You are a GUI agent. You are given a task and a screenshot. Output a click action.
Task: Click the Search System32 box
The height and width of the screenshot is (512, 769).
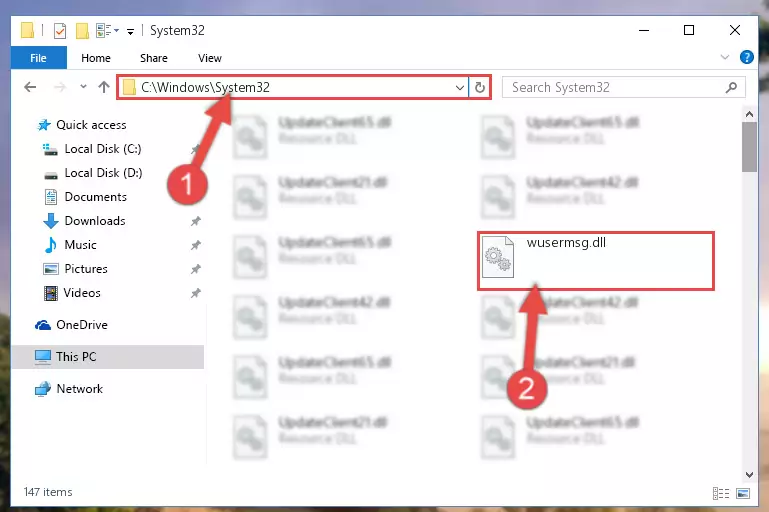coord(623,87)
